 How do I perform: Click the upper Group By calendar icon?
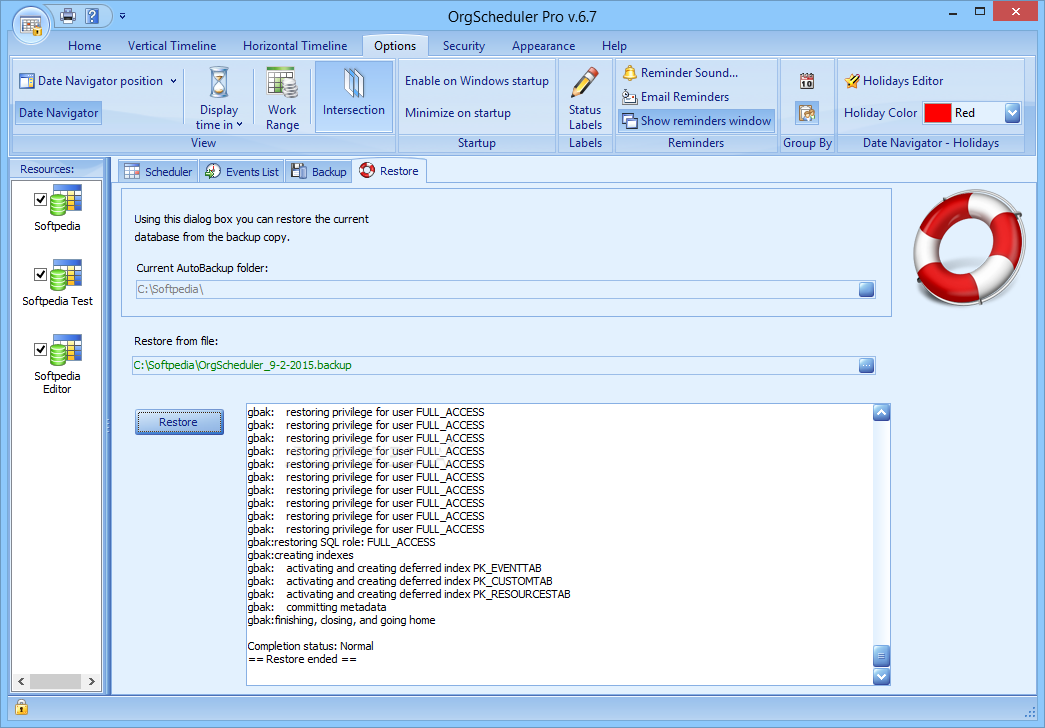[807, 81]
